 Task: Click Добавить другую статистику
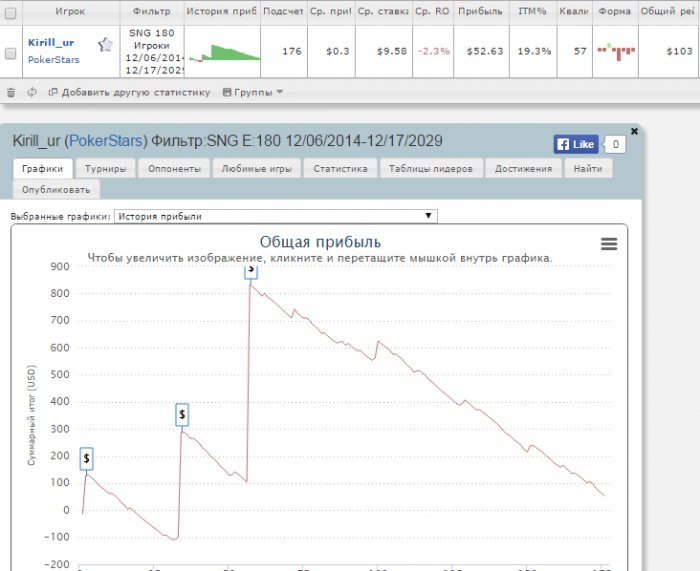tap(129, 92)
